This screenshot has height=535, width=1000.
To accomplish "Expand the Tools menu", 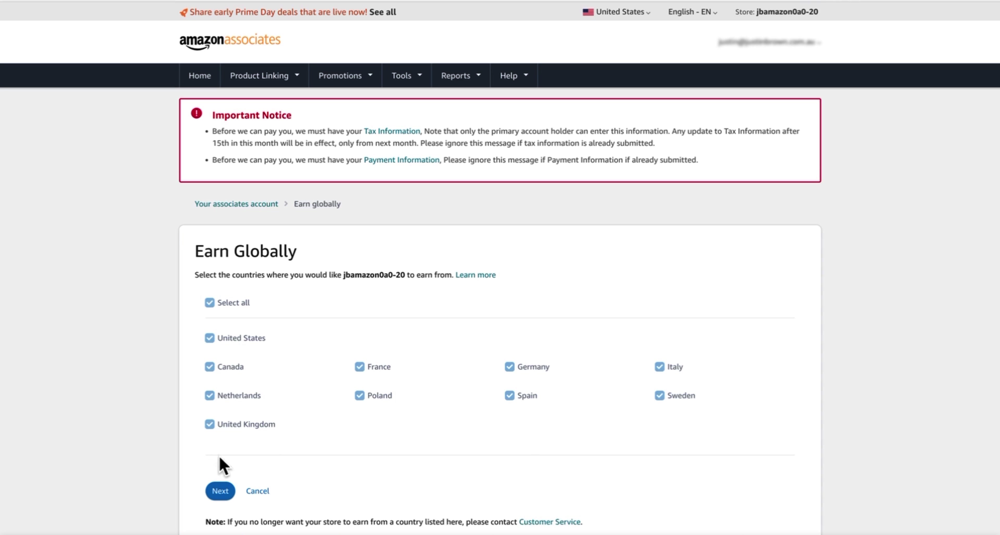I will click(x=406, y=75).
